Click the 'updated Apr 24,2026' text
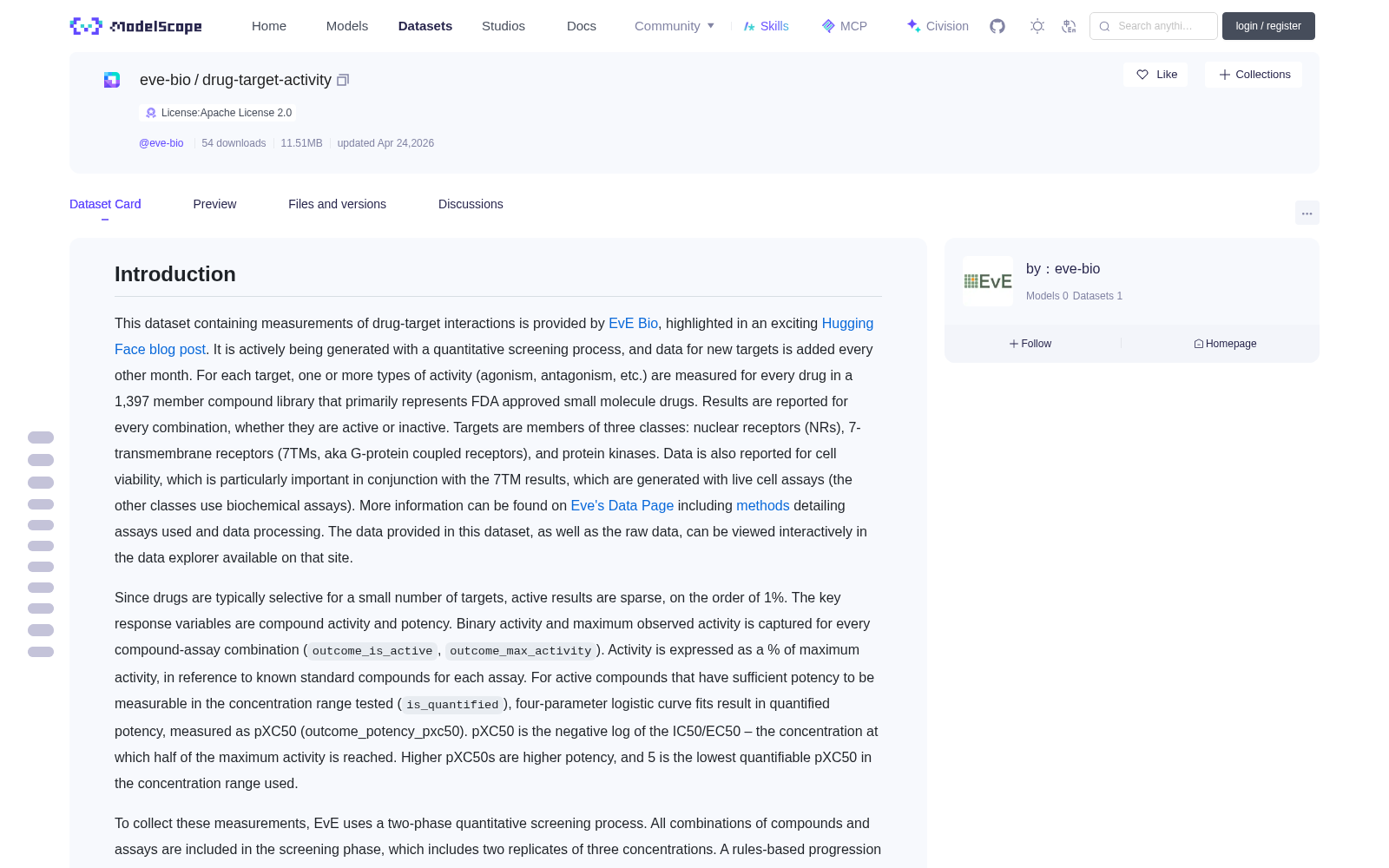Image resolution: width=1389 pixels, height=868 pixels. point(385,143)
